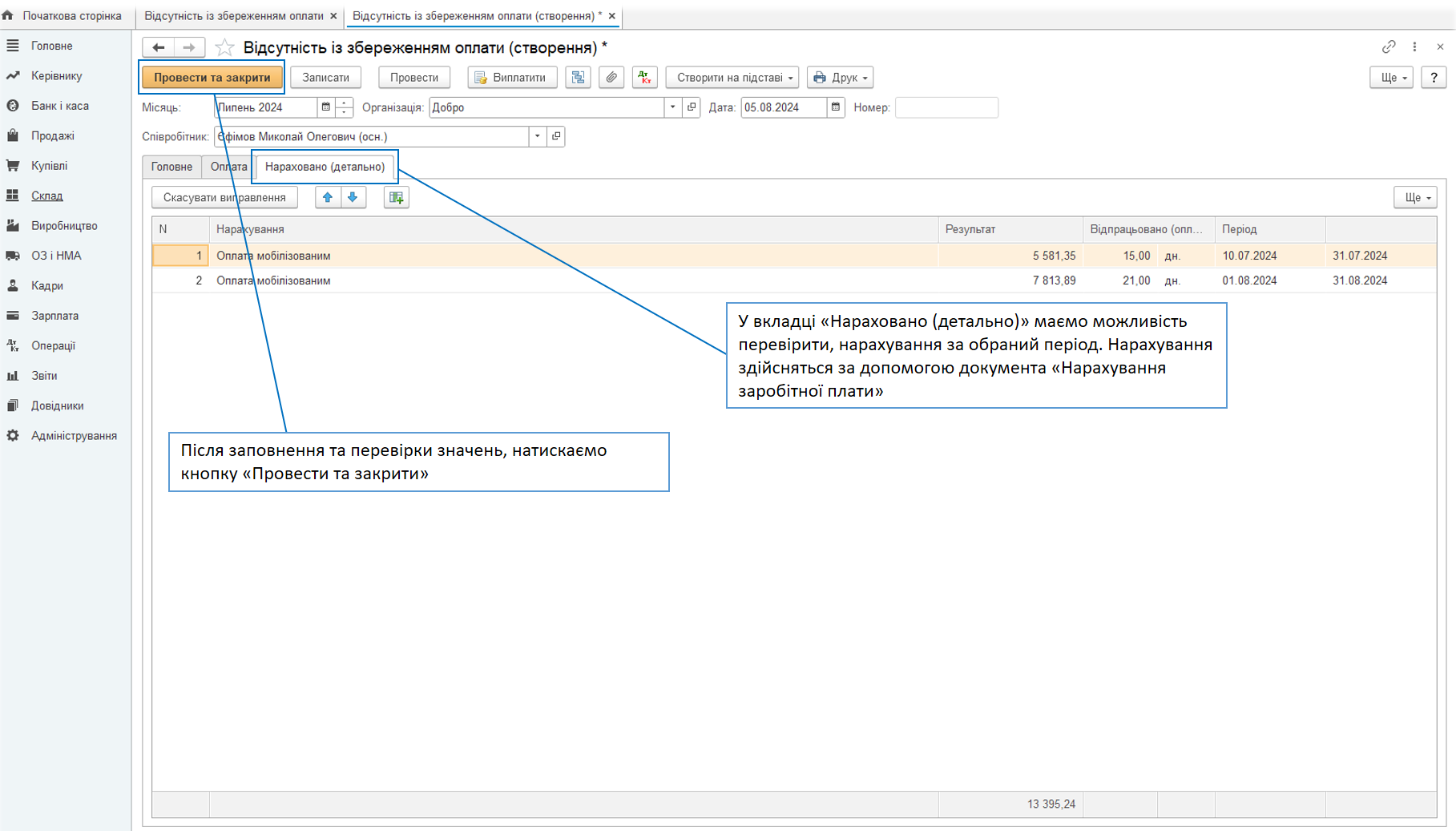The height and width of the screenshot is (831, 1456).
Task: Click the Співробітник field Єфімов Микола
Action: pyautogui.click(x=372, y=136)
